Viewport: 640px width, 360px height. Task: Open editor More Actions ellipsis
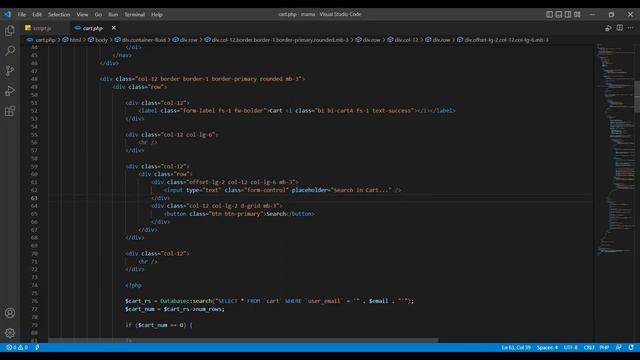(x=631, y=28)
